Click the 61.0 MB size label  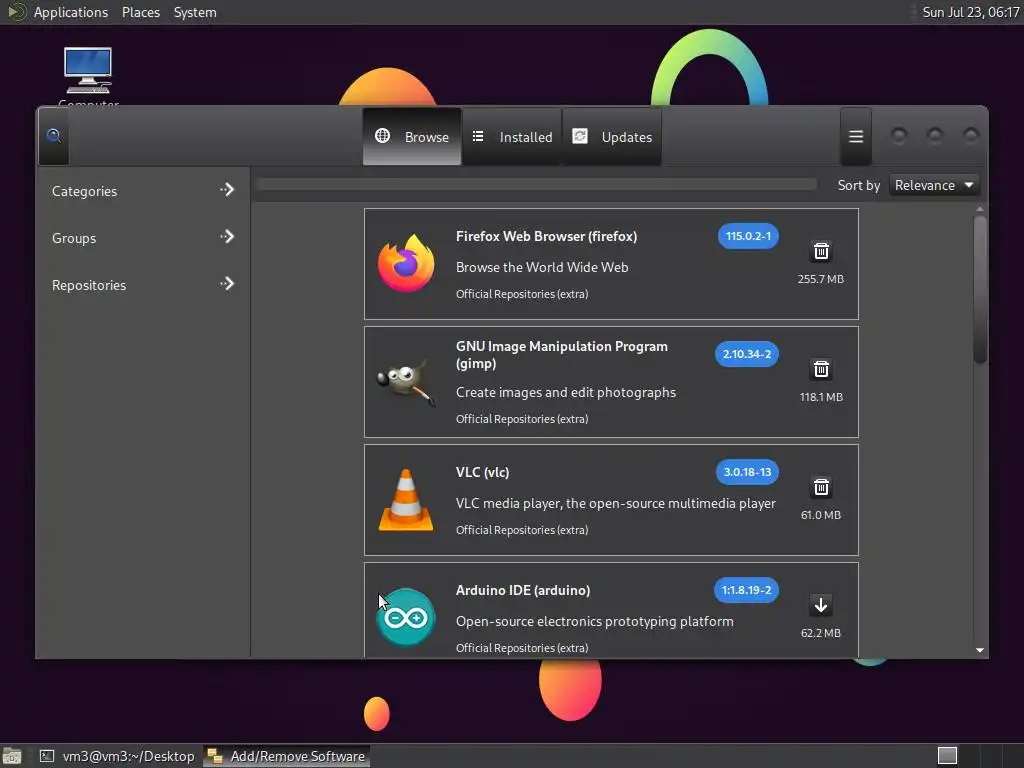[821, 515]
